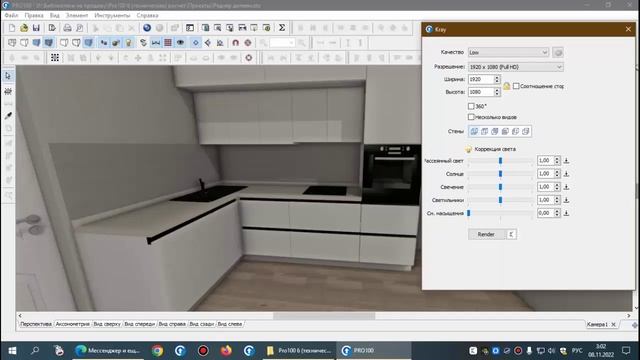This screenshot has height=360, width=640.
Task: Click the Высота spinner arrows
Action: coord(497,92)
